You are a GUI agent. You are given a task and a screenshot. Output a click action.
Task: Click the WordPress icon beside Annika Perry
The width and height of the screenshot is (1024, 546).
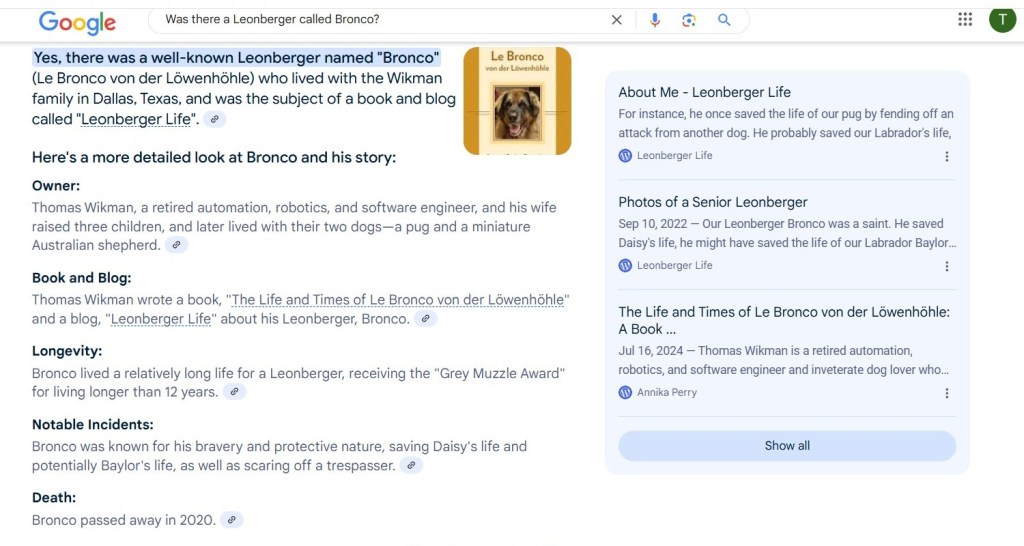point(625,392)
